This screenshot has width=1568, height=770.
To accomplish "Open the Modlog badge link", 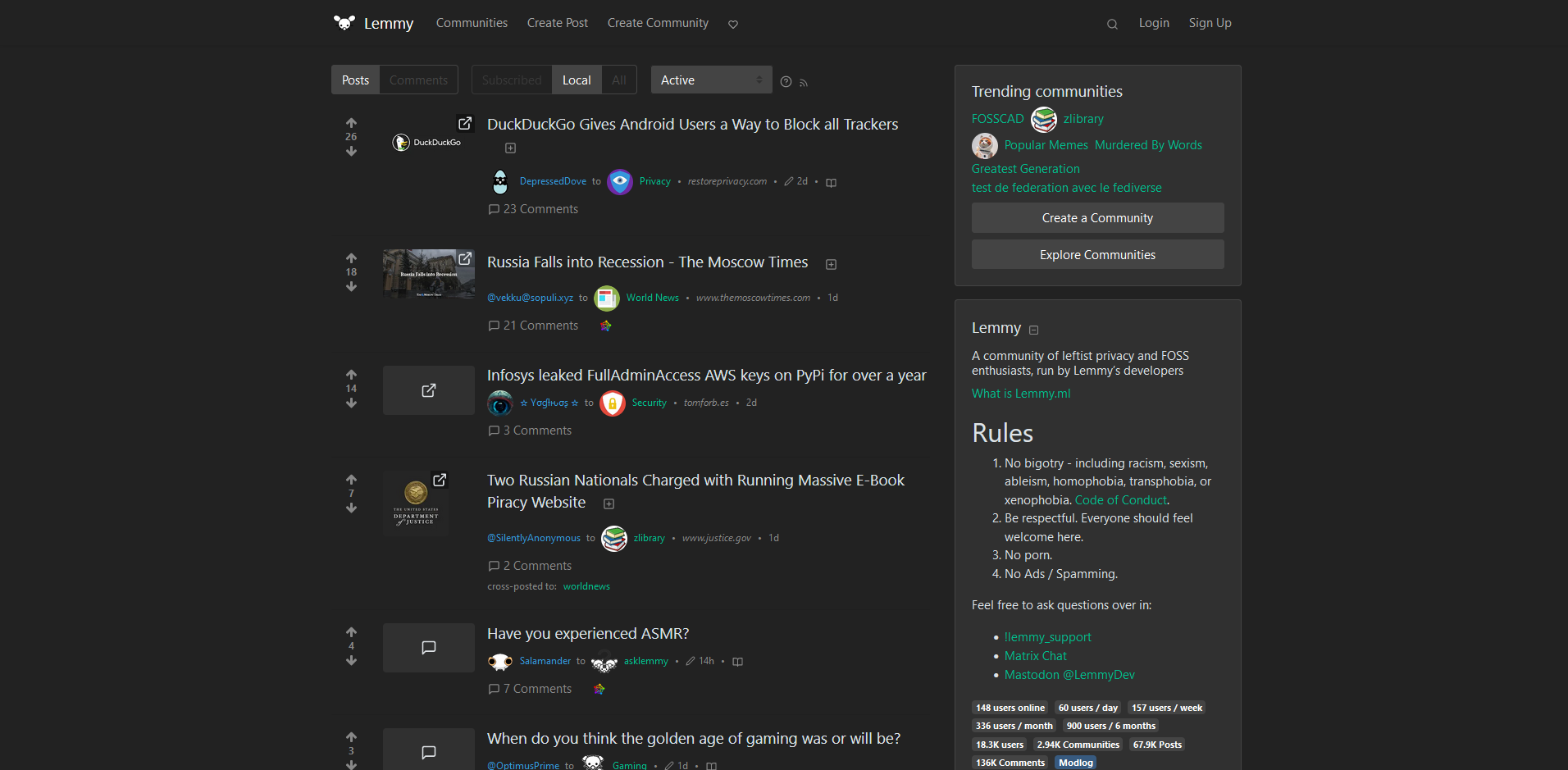I will click(1075, 763).
